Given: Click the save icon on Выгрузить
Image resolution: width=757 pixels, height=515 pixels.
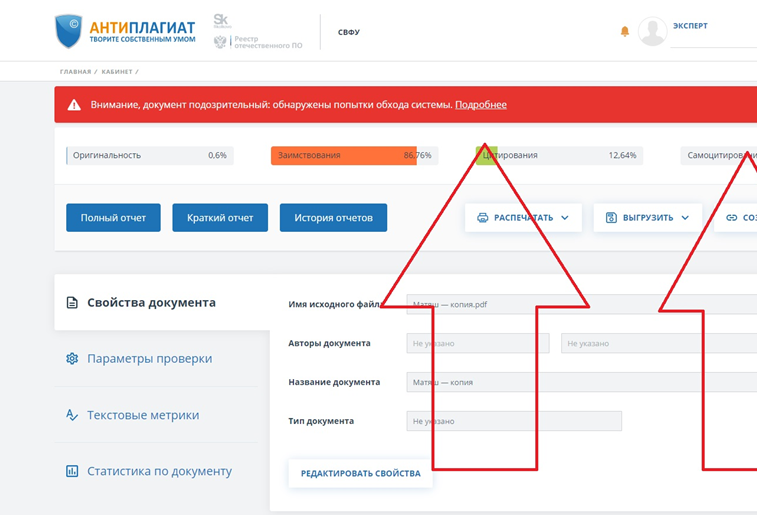Looking at the screenshot, I should click(x=611, y=218).
